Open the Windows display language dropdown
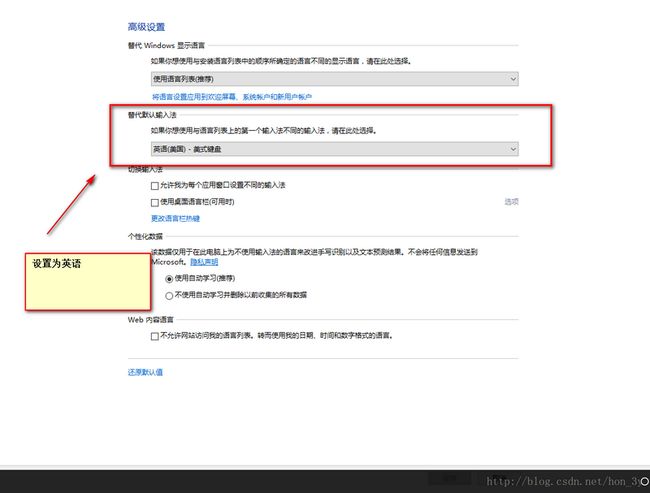 (335, 79)
